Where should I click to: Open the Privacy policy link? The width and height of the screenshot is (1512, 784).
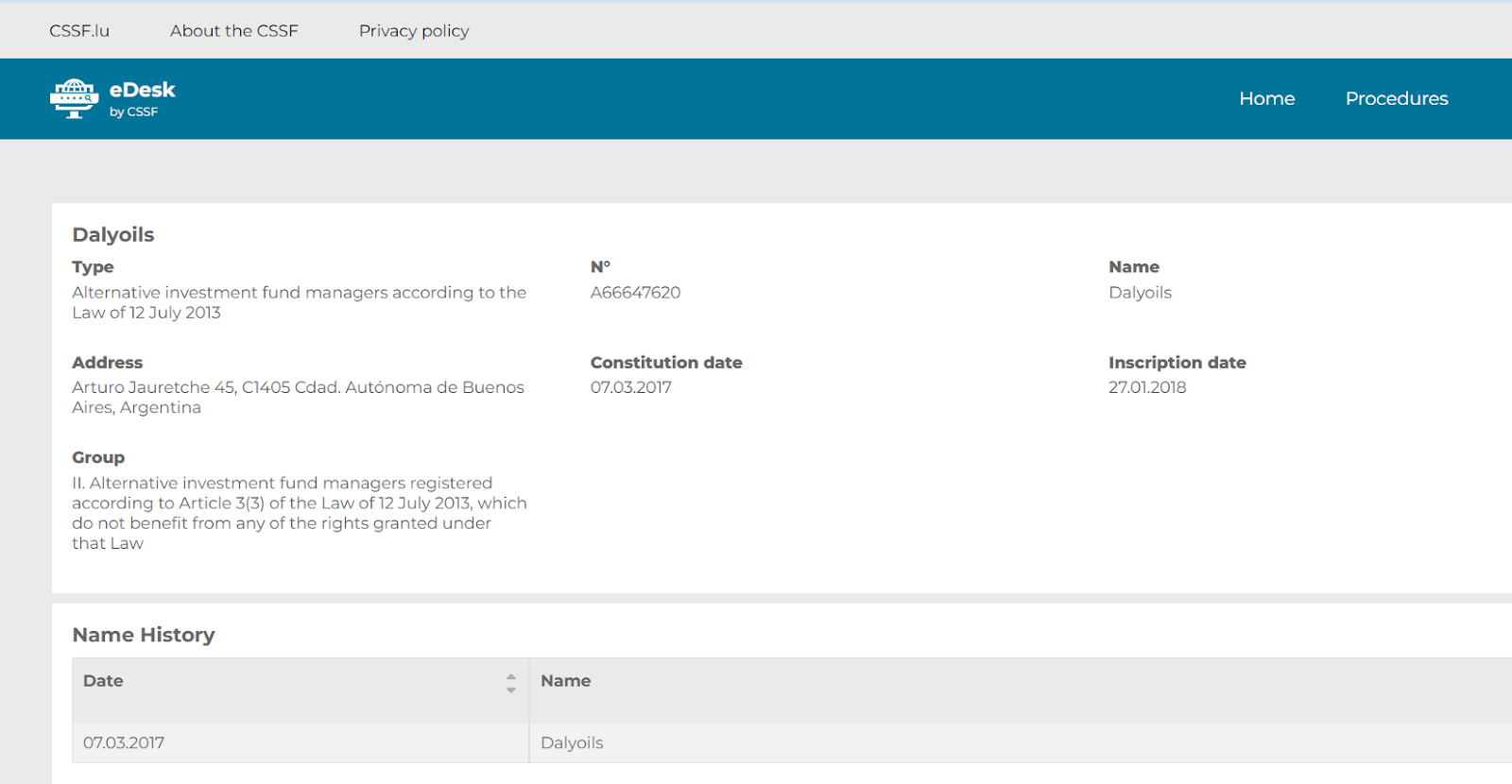(x=413, y=31)
